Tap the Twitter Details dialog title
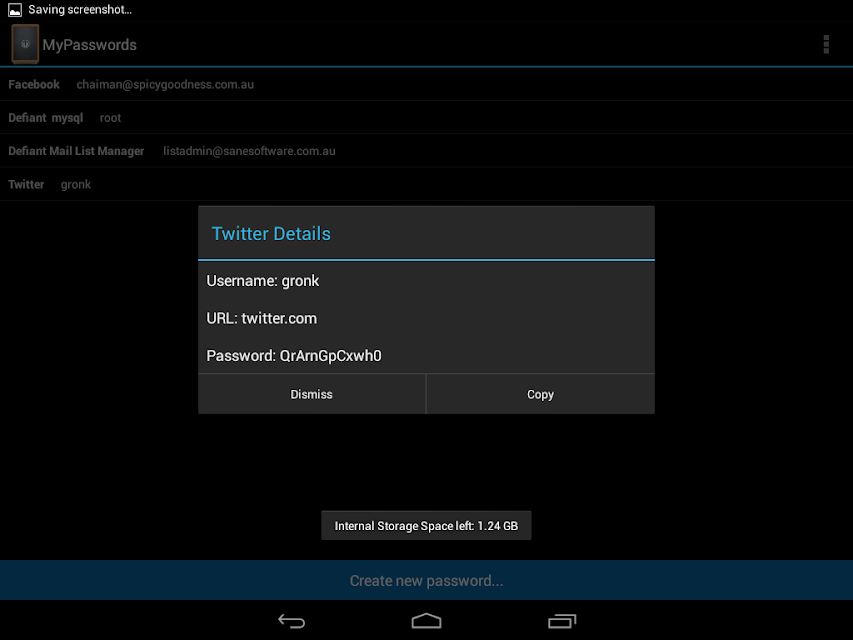This screenshot has width=853, height=640. click(x=271, y=233)
